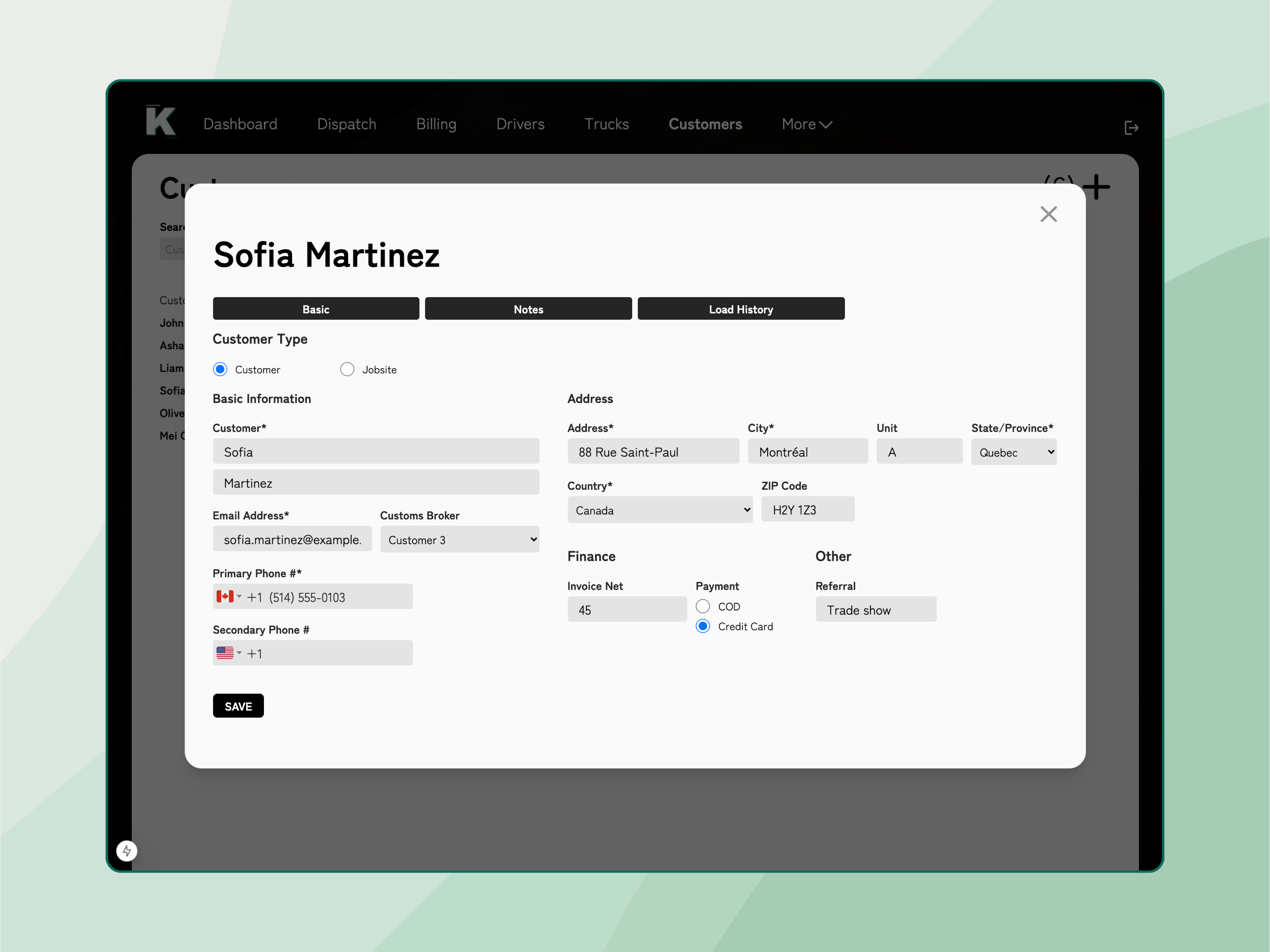
Task: Open the State/Province Quebec dropdown
Action: 1013,452
